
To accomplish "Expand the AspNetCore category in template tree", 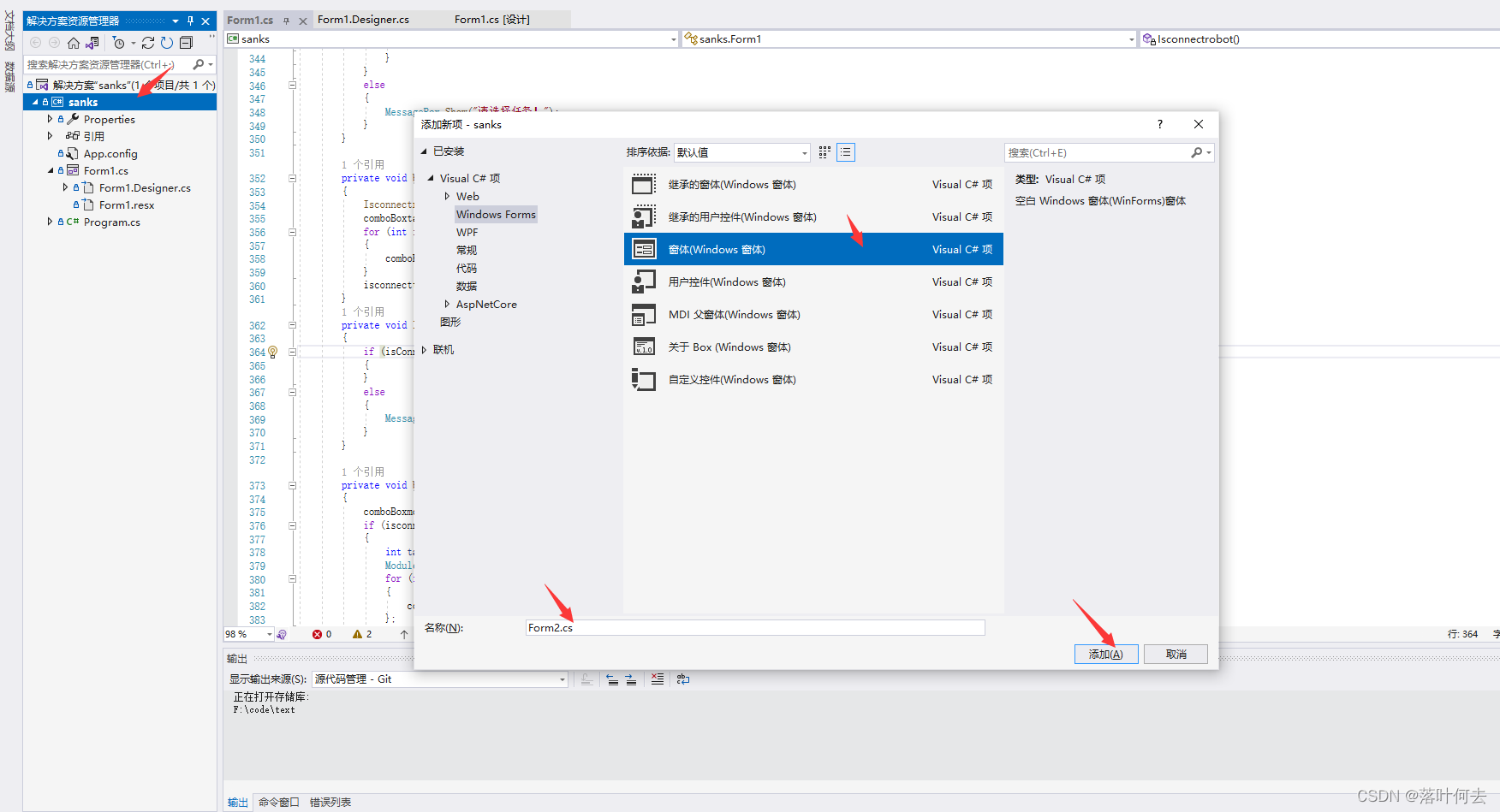I will pyautogui.click(x=447, y=304).
